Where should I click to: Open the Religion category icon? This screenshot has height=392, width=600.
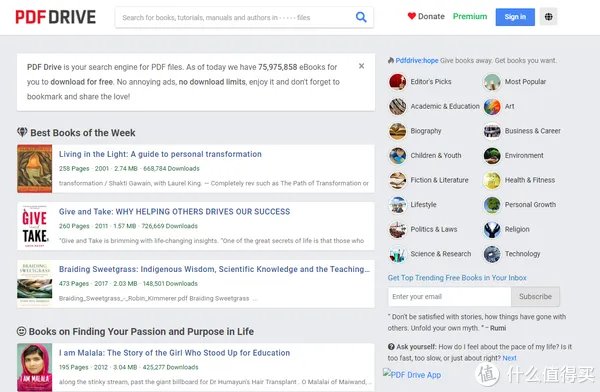coord(492,229)
